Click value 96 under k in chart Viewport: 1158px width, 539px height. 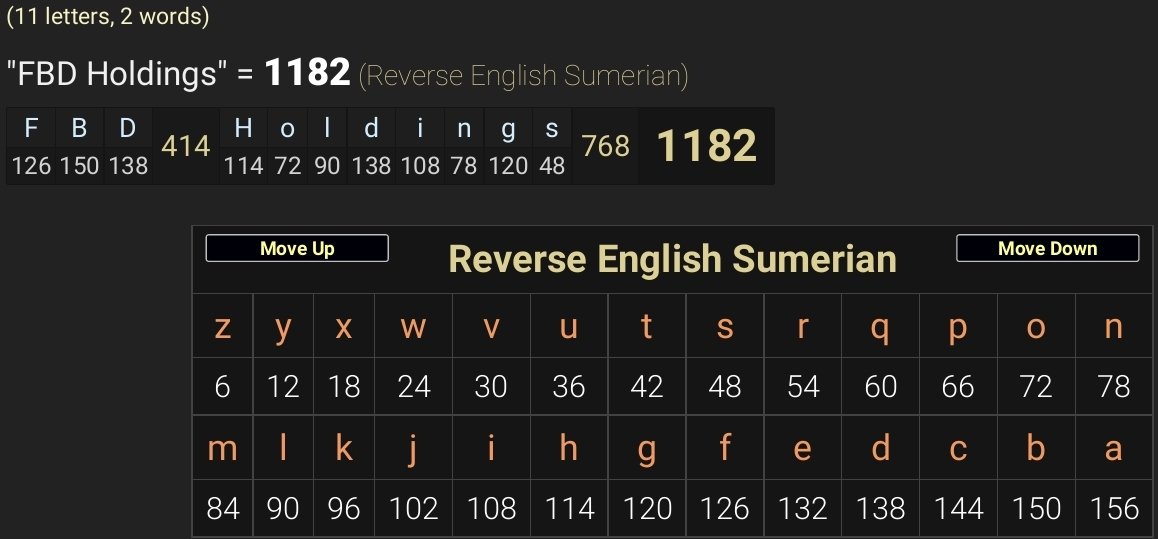coord(343,509)
